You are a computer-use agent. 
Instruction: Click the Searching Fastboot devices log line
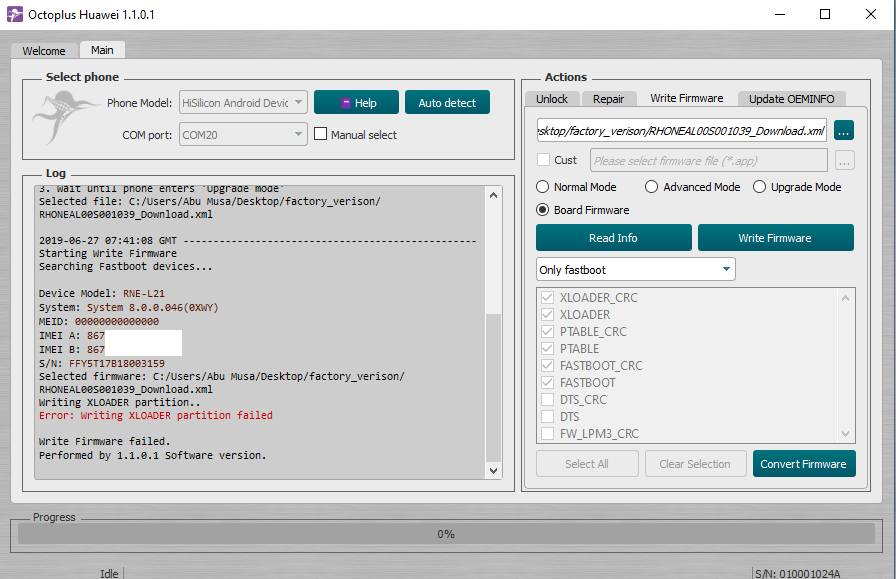tap(126, 266)
